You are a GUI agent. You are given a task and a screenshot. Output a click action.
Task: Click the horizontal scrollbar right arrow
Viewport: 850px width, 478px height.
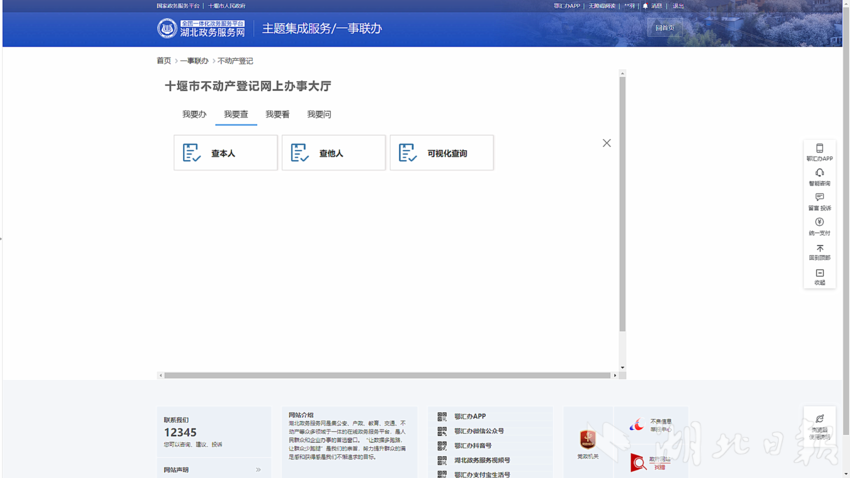[615, 375]
